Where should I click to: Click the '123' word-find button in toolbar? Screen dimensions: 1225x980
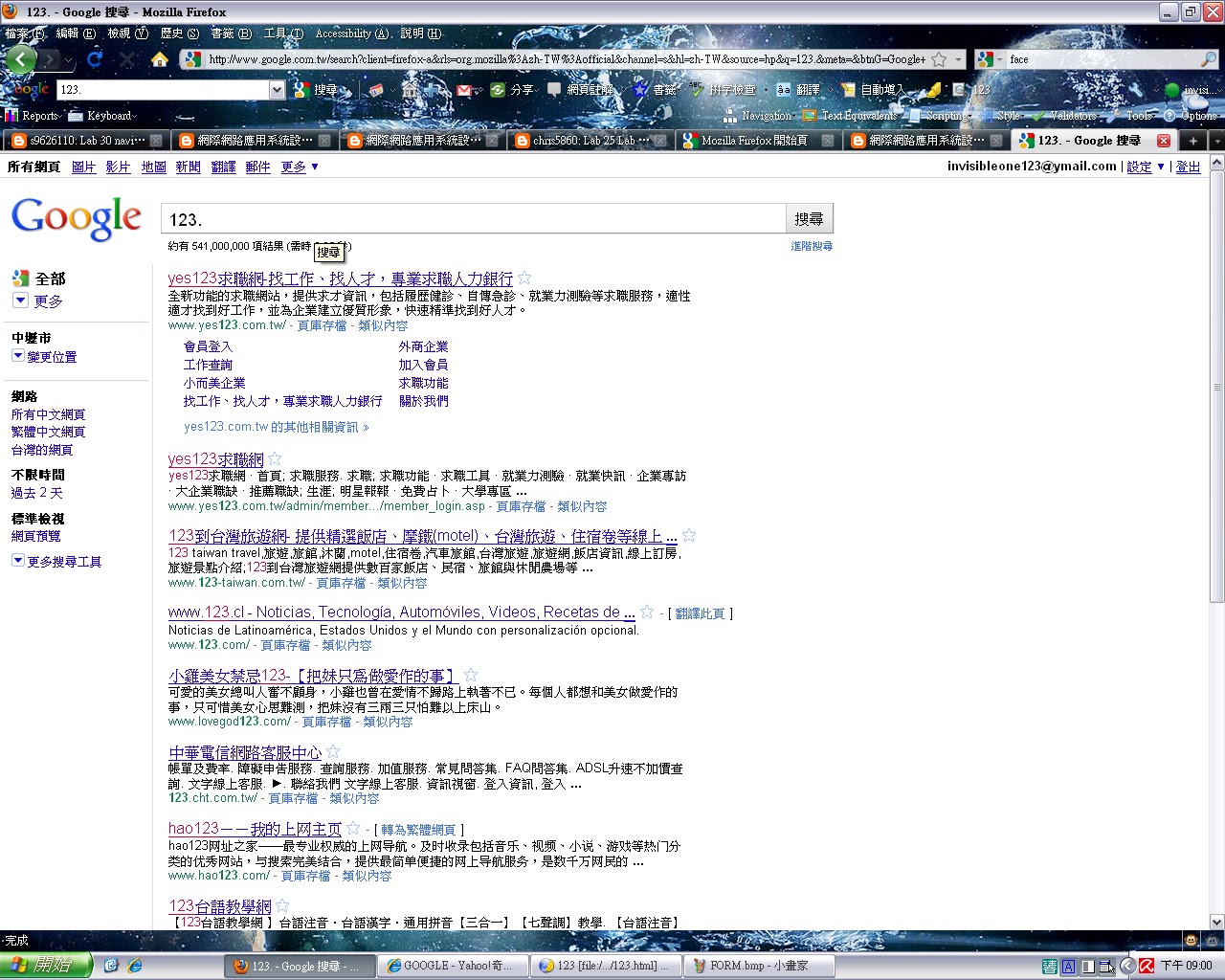971,90
